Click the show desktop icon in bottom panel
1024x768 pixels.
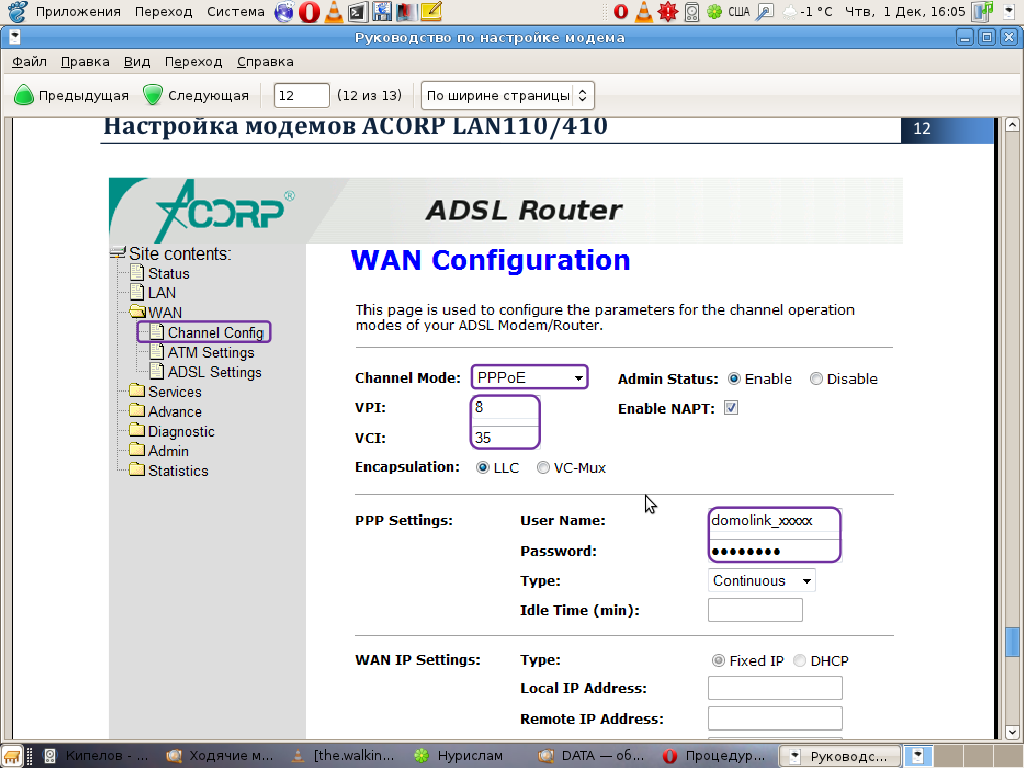click(x=13, y=756)
